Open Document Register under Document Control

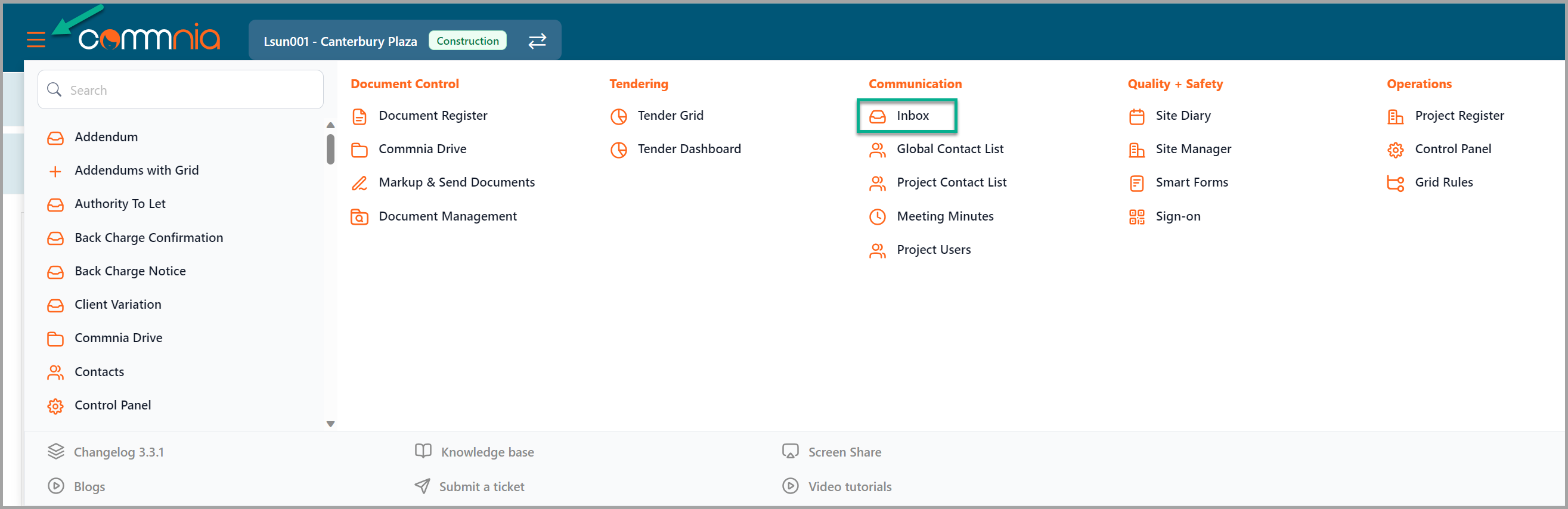point(433,116)
